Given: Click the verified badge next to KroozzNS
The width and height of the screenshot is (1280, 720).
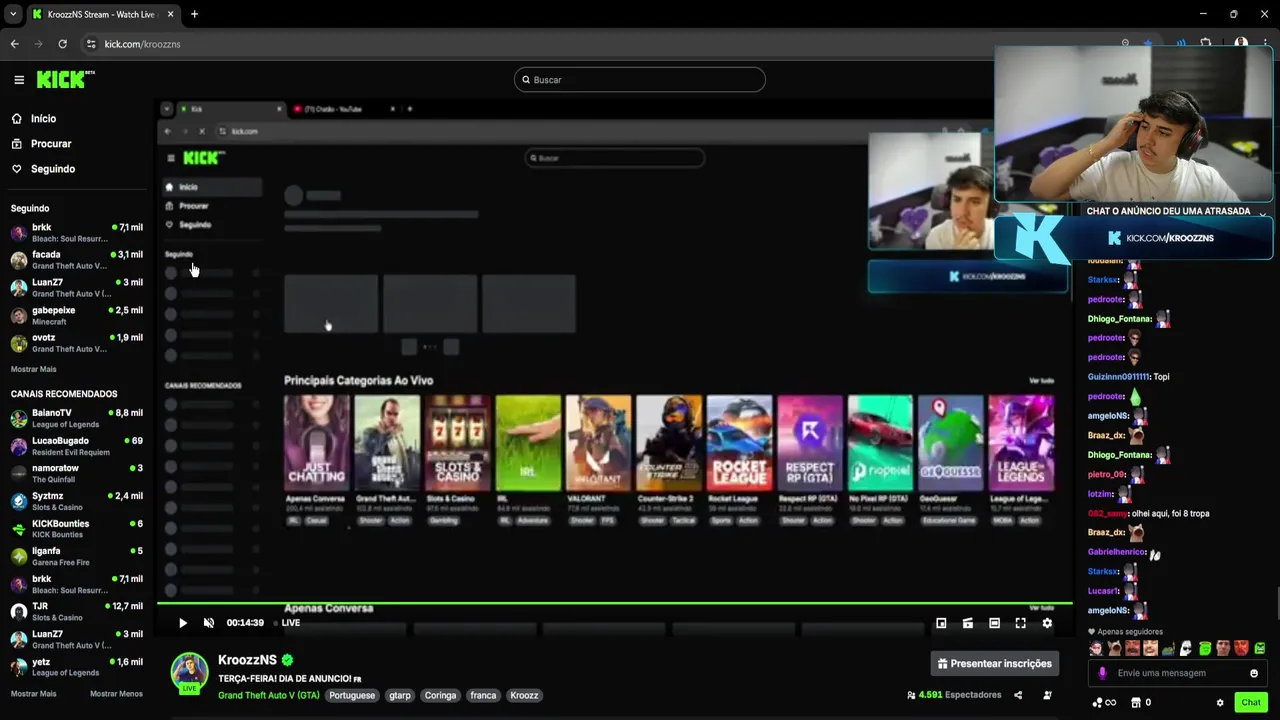Looking at the screenshot, I should click(x=288, y=660).
